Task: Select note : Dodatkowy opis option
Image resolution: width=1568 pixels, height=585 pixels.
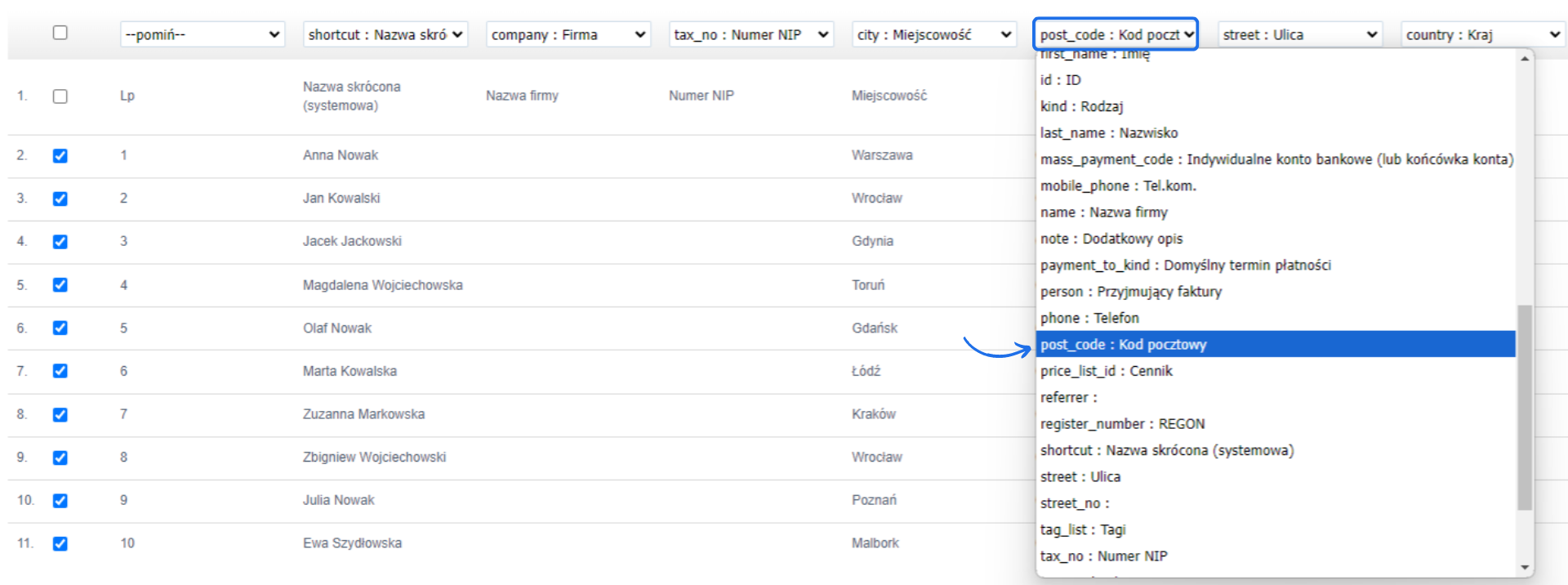Action: click(x=1276, y=239)
